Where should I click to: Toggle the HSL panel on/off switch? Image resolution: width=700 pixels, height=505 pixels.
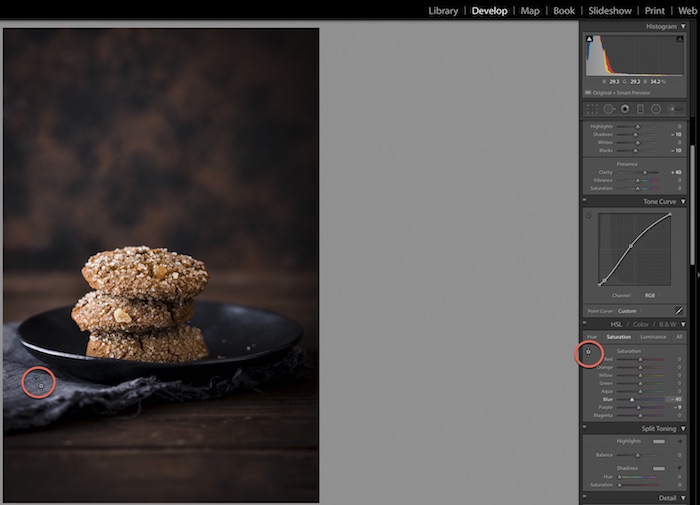(584, 323)
